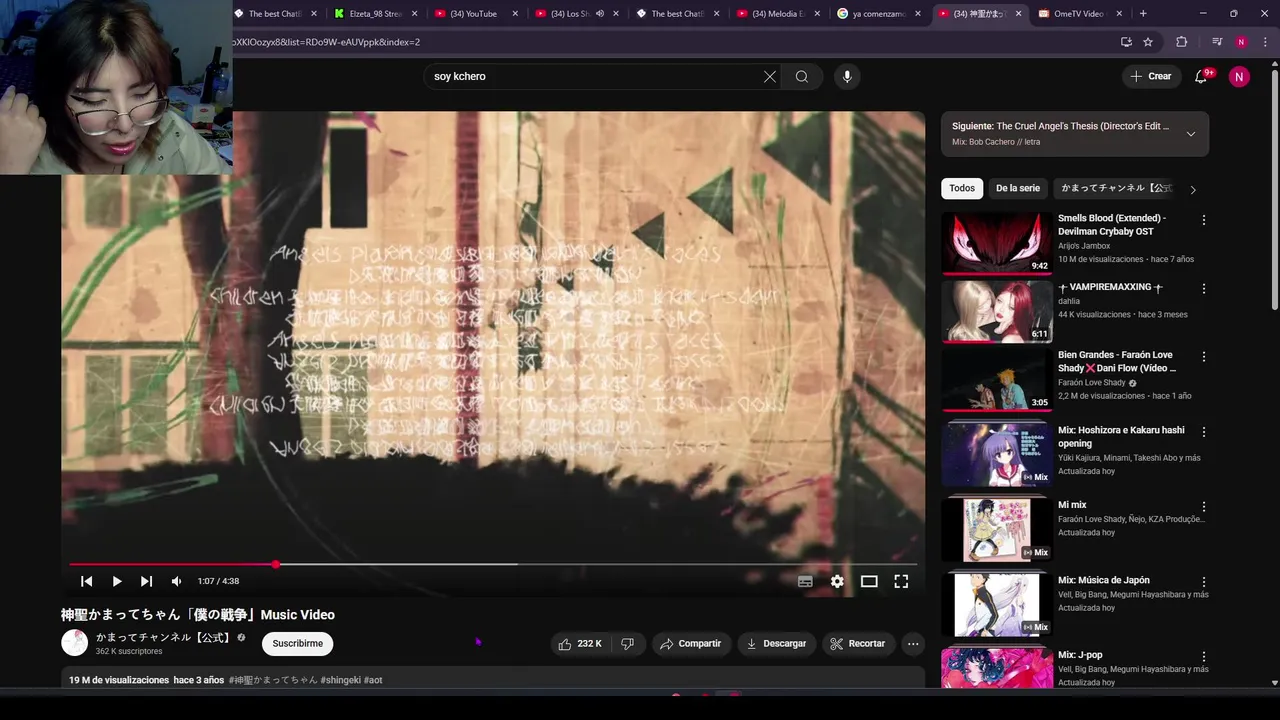Open browser profile N icon
This screenshot has height=720, width=1280.
(1241, 42)
